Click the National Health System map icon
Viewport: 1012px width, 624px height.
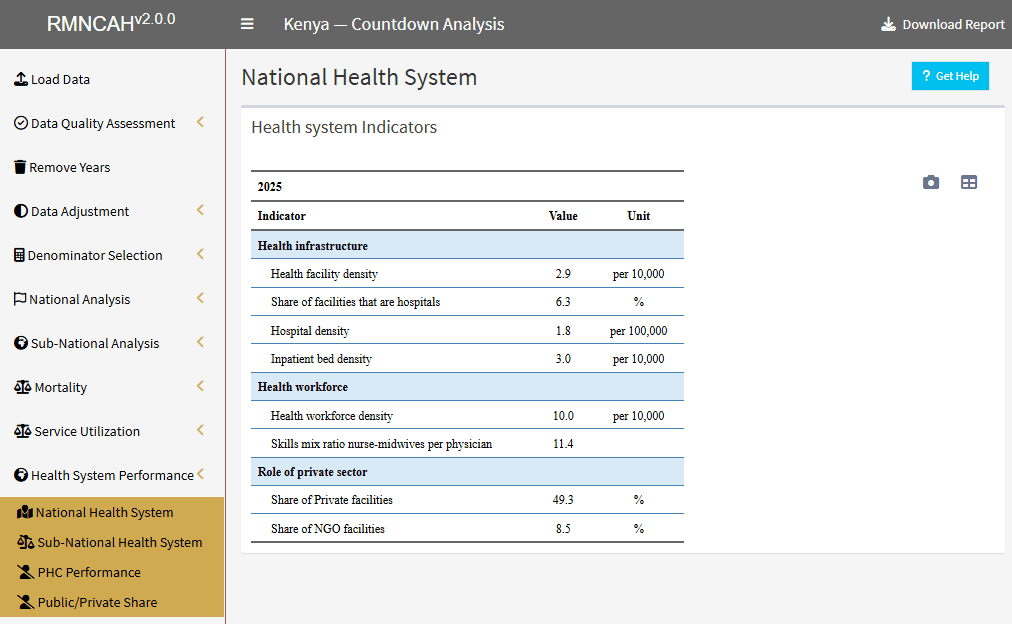click(x=25, y=512)
